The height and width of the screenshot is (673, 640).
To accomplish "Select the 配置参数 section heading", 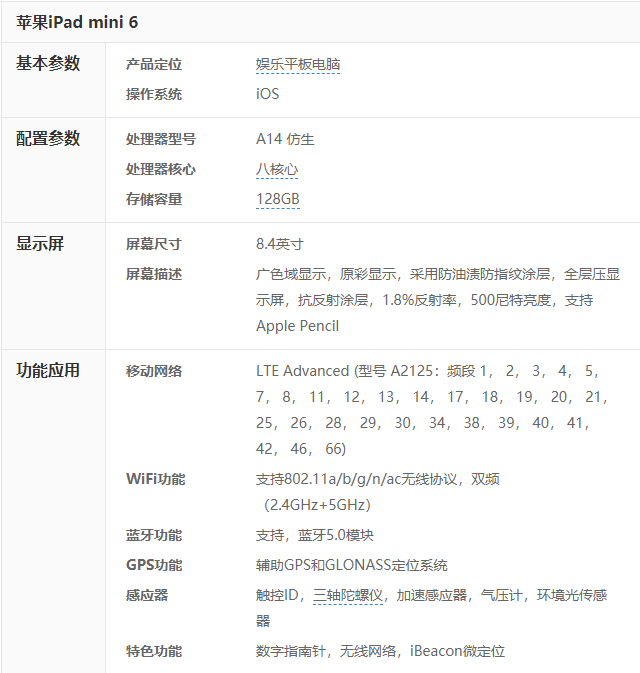I will pyautogui.click(x=48, y=139).
